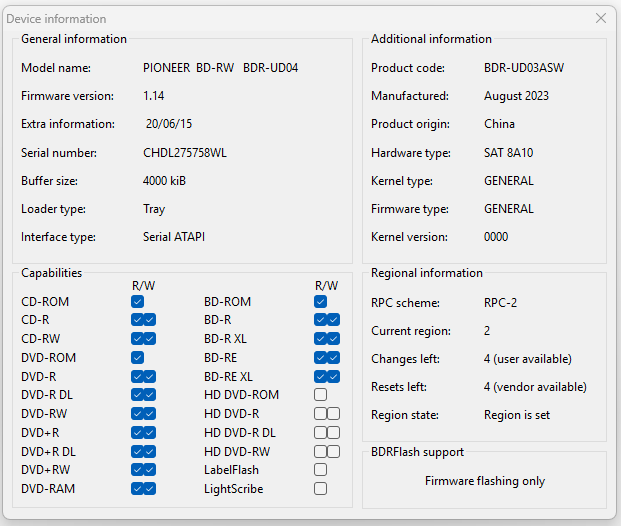Toggle the CD-ROM read checkbox
This screenshot has height=526, width=621.
point(137,302)
